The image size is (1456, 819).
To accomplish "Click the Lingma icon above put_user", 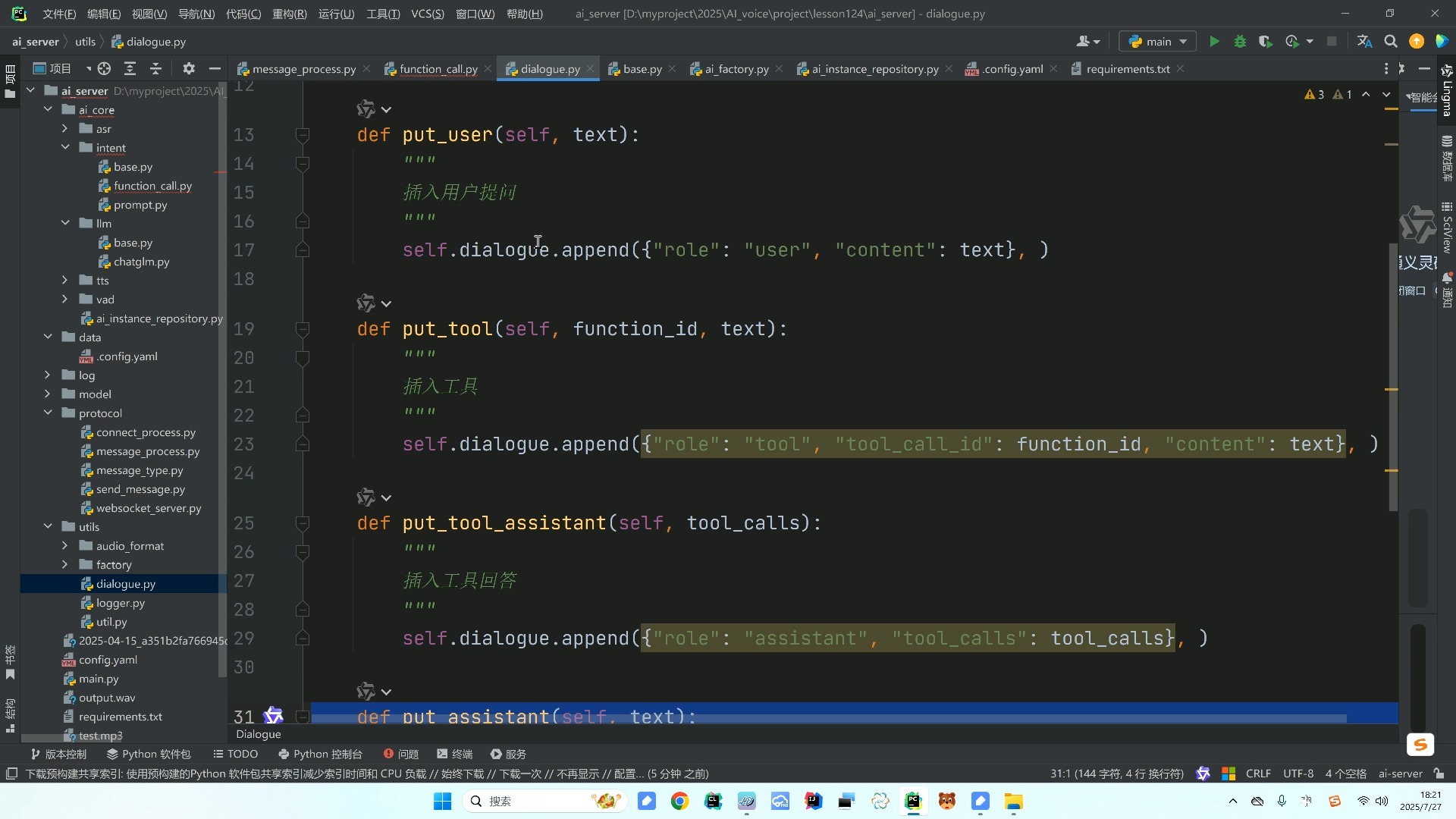I will pos(366,109).
